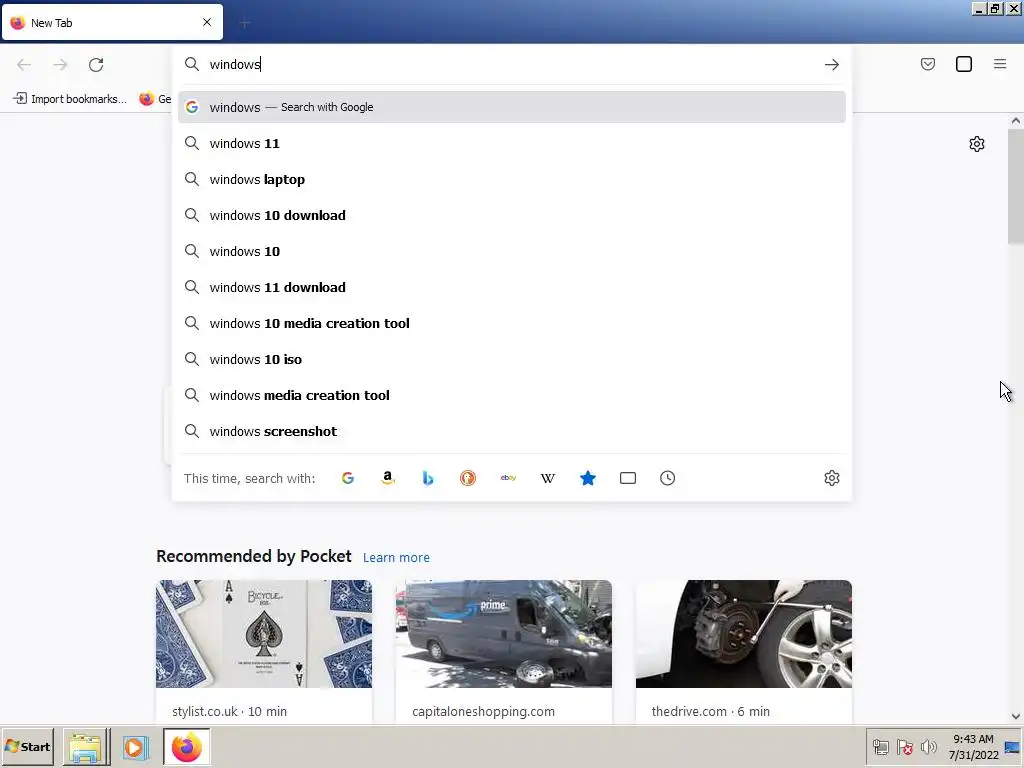Open the Windows Start menu

[27, 746]
